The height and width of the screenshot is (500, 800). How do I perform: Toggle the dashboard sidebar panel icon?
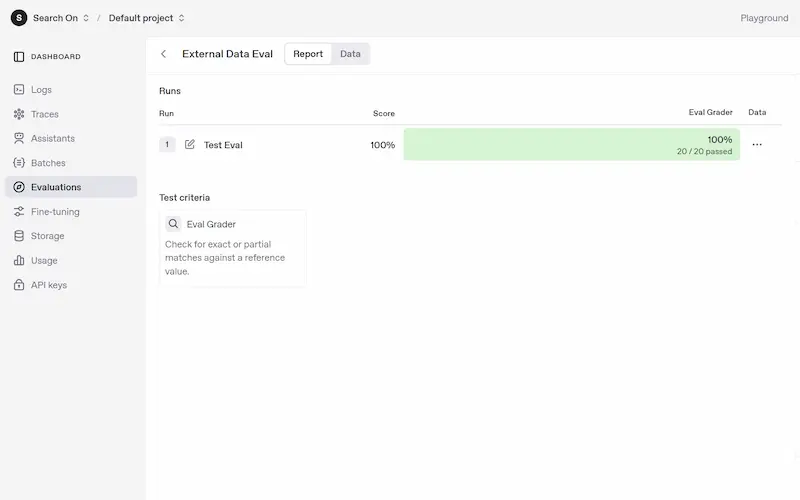point(19,57)
